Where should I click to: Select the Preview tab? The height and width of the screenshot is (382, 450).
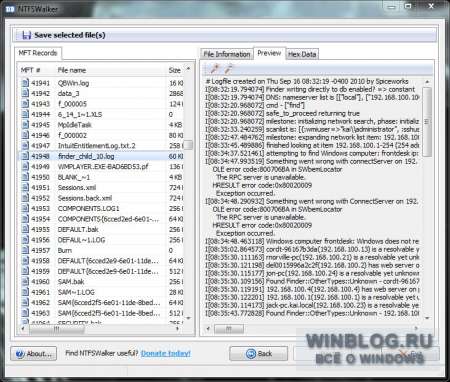(269, 53)
